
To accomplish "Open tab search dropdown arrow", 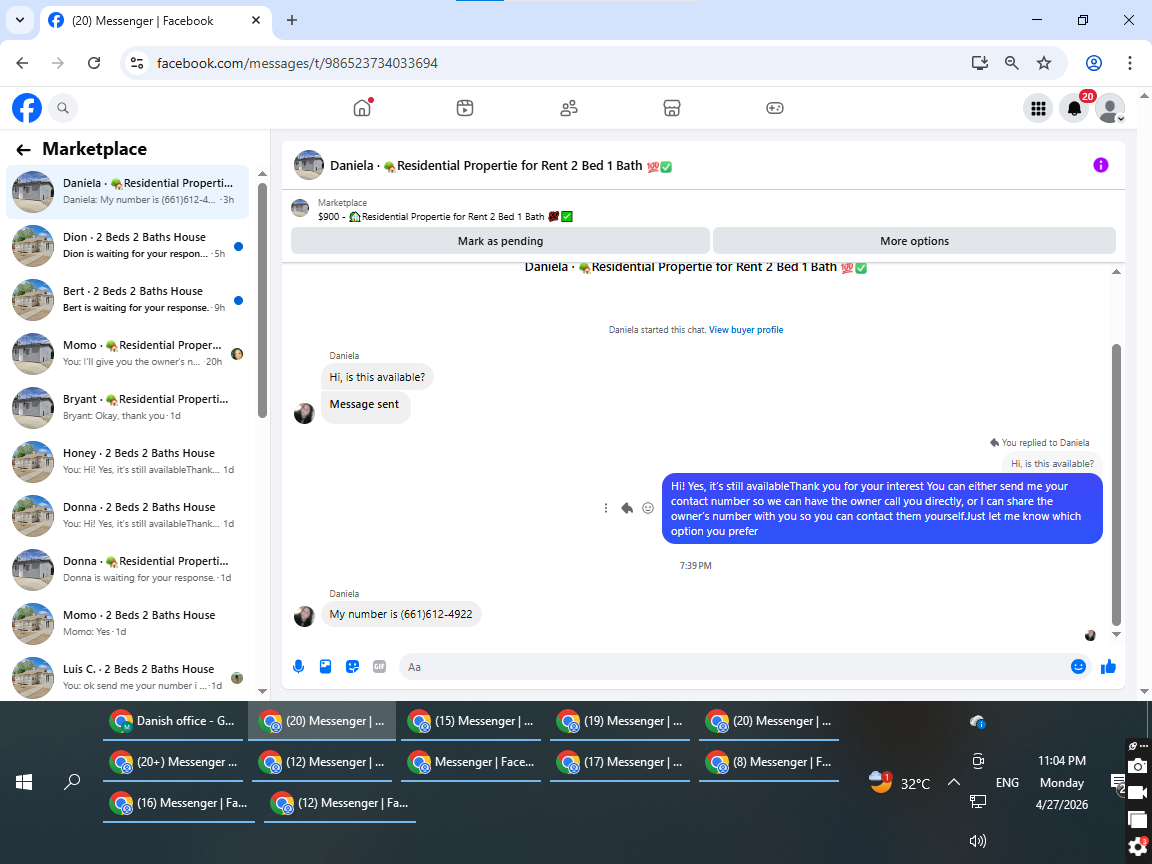I will tap(20, 21).
